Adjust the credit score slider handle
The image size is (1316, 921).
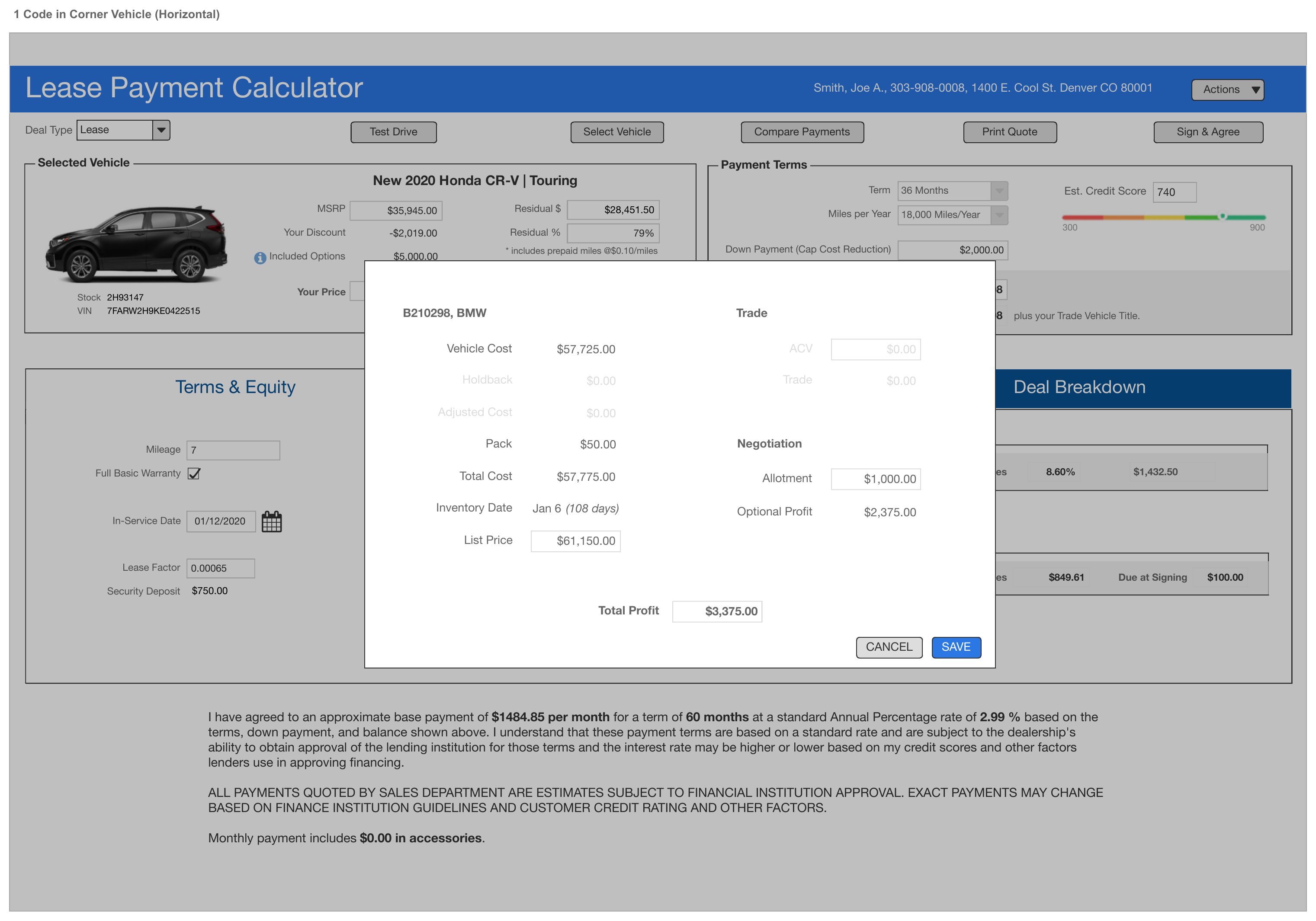[x=1223, y=217]
